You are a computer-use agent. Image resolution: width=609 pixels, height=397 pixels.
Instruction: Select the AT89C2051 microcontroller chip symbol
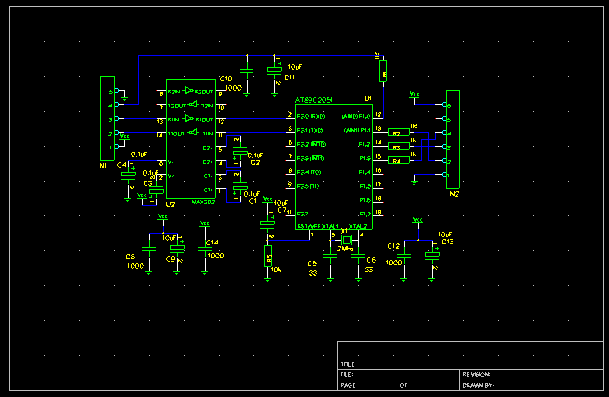click(x=334, y=167)
